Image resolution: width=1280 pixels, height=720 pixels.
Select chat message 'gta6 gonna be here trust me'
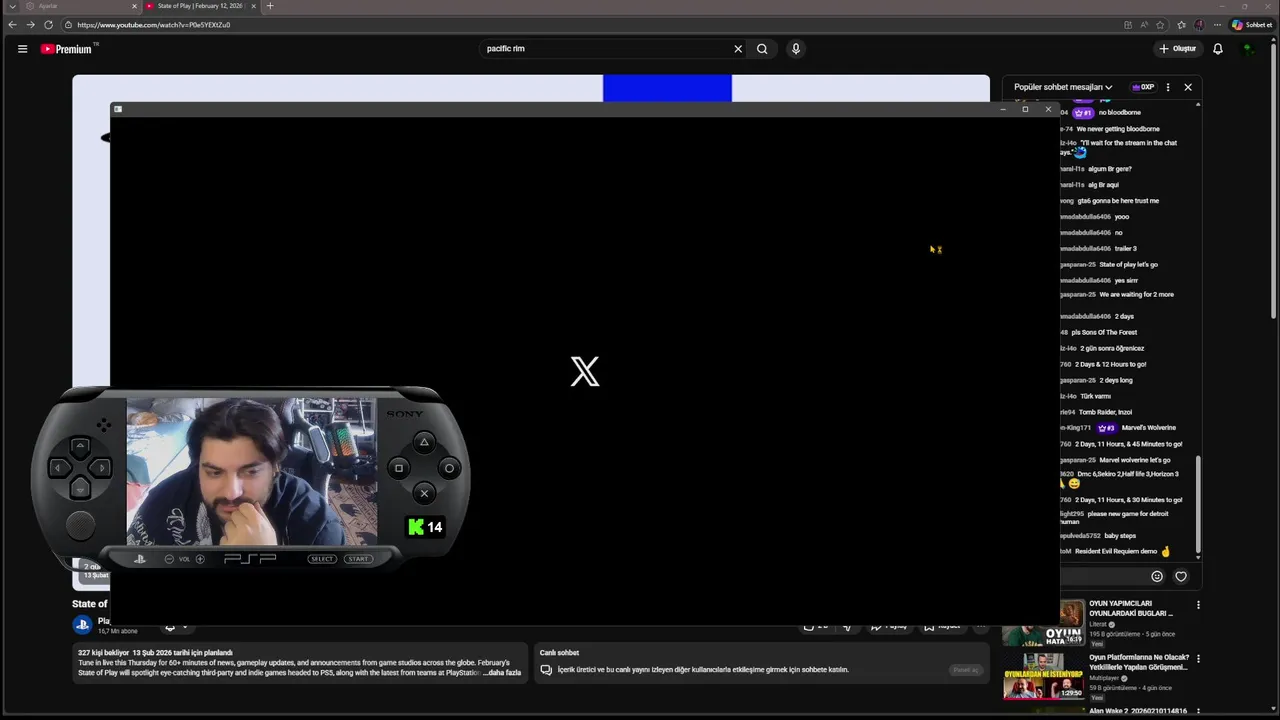pyautogui.click(x=1118, y=201)
